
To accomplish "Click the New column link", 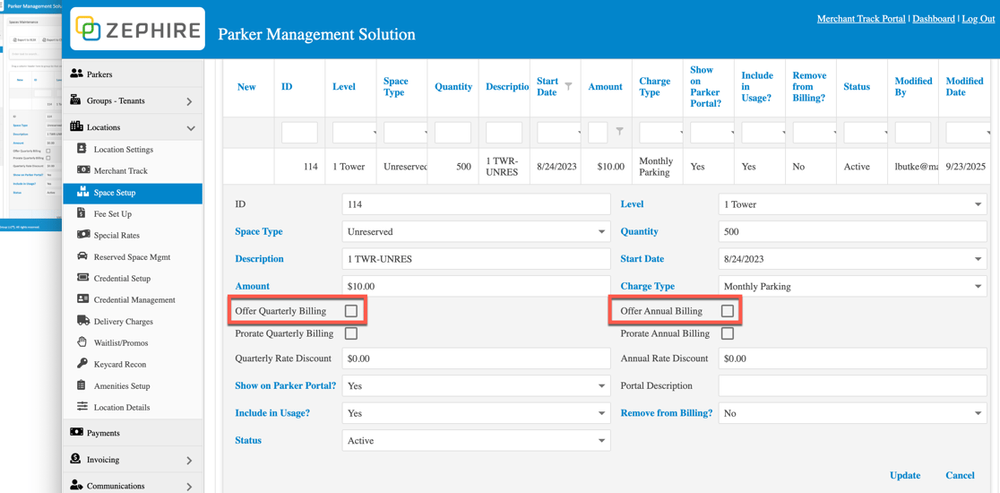I will point(247,87).
